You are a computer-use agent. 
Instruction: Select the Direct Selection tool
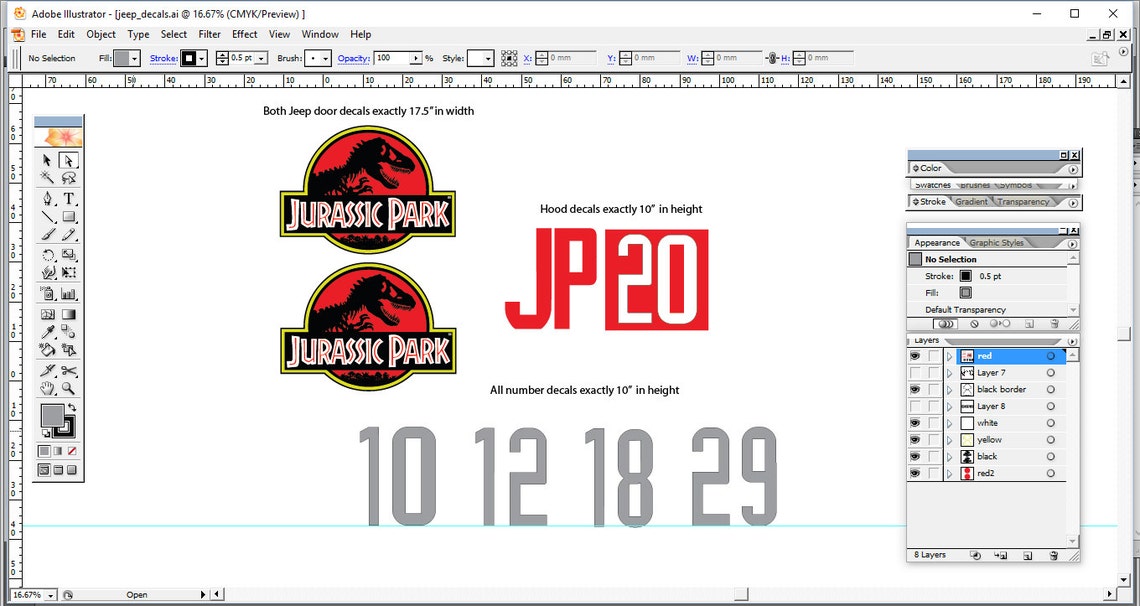point(68,160)
